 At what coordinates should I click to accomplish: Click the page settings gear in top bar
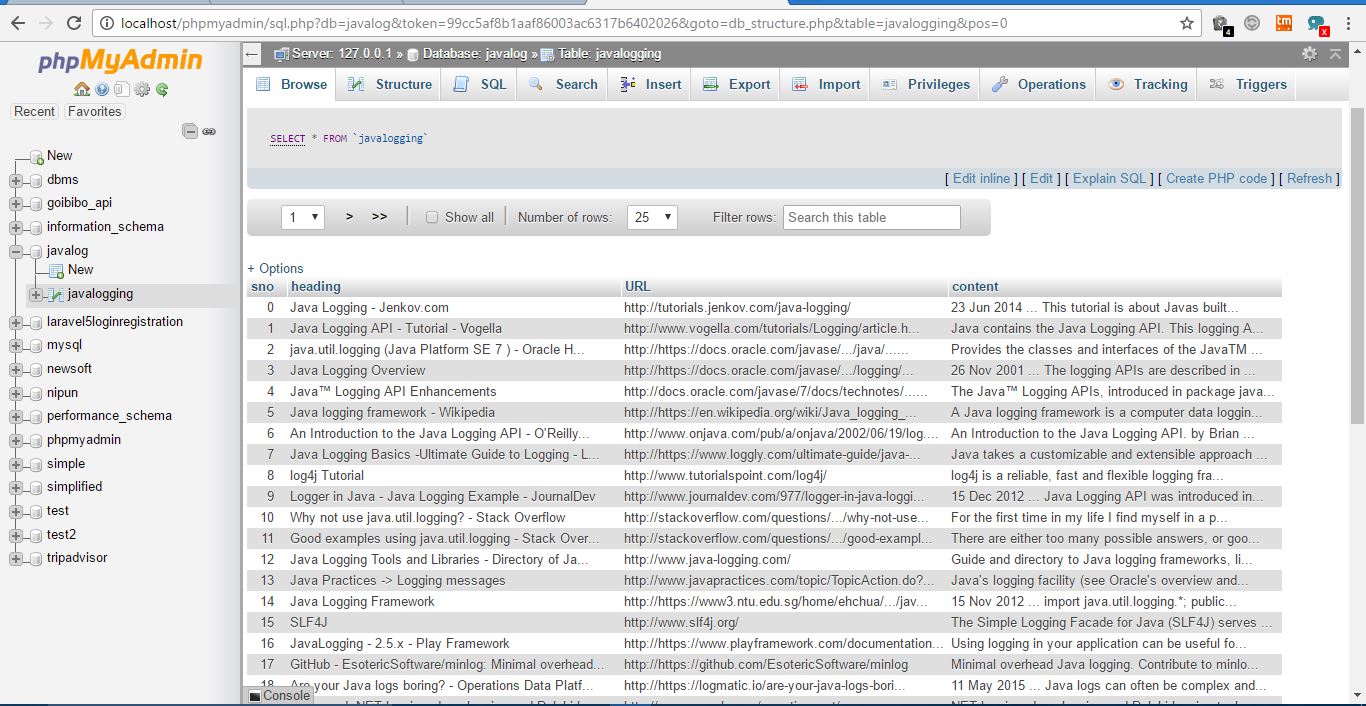(x=1309, y=53)
